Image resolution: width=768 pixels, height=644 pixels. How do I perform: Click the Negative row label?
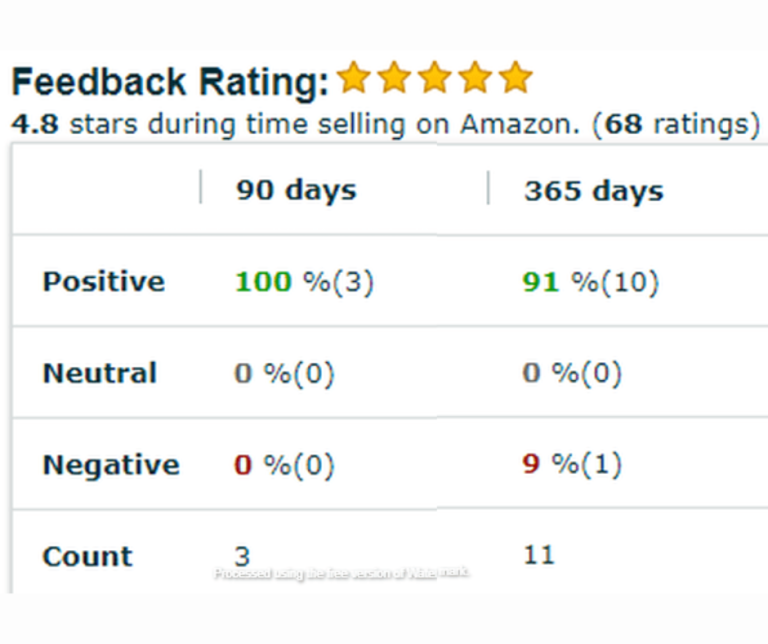click(110, 465)
